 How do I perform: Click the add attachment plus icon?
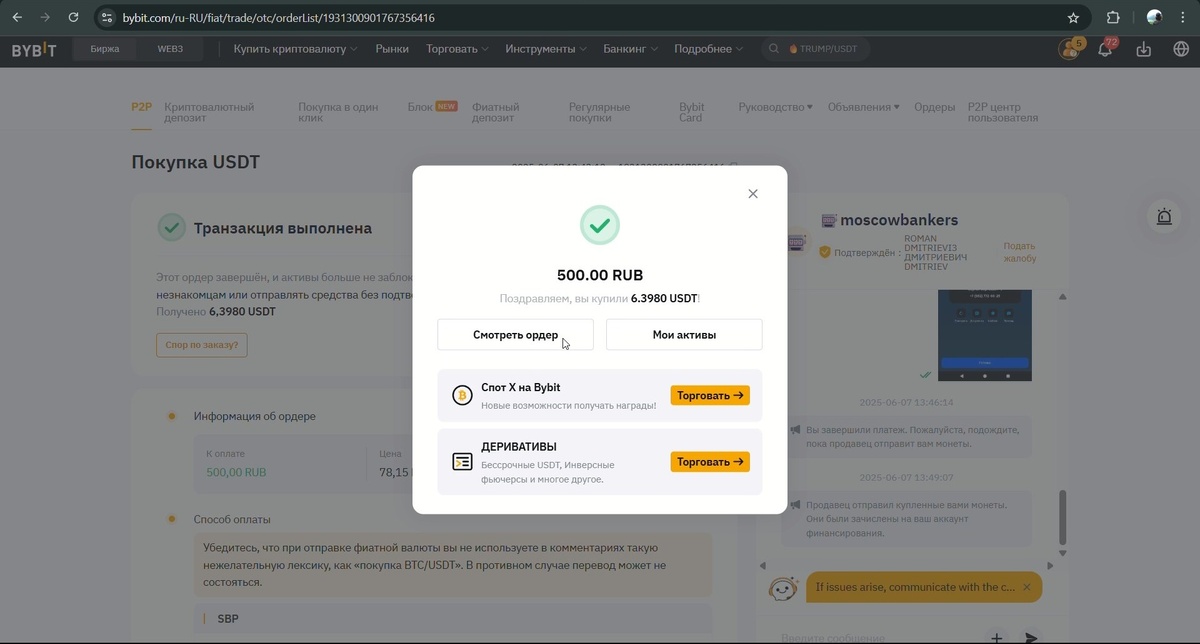pyautogui.click(x=997, y=637)
